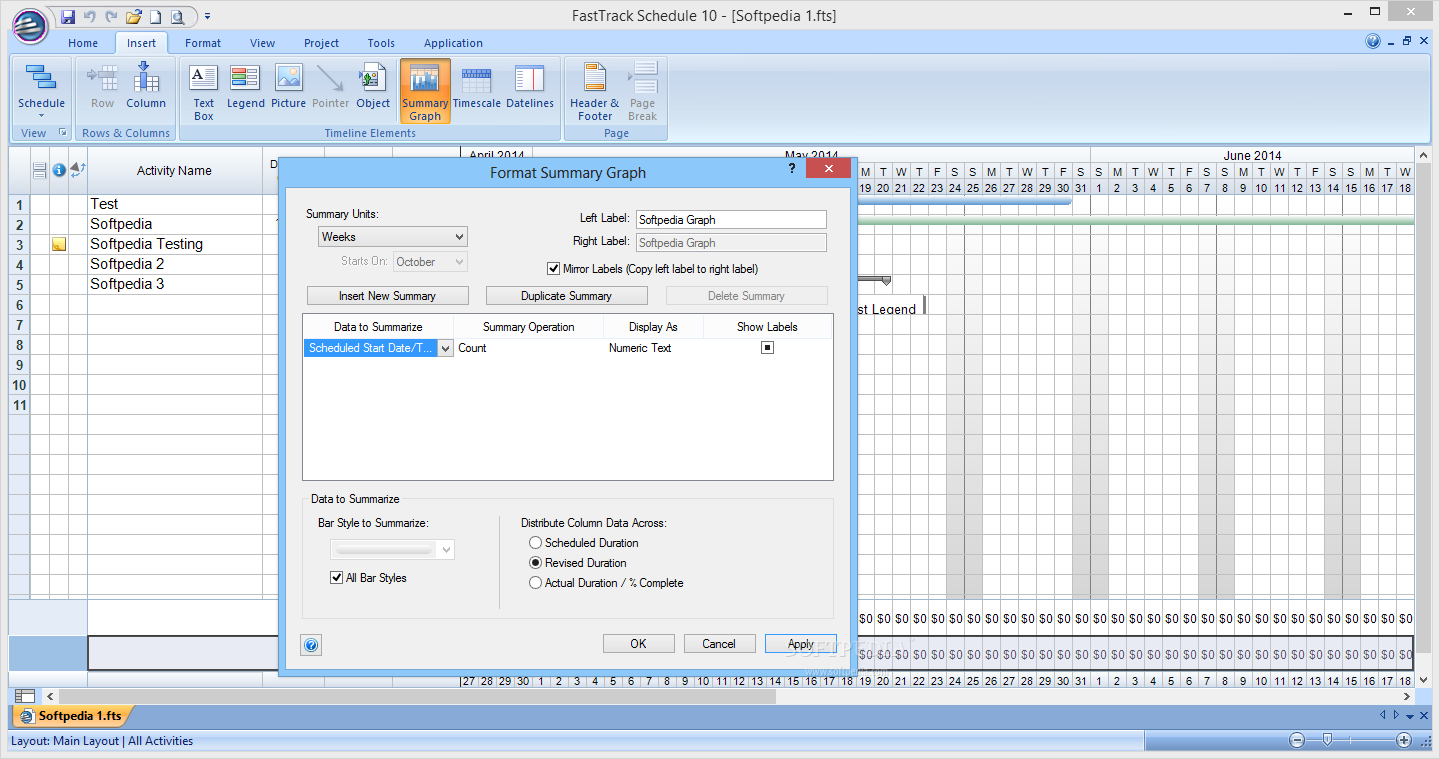Switch to the Format ribbon tab

(203, 43)
